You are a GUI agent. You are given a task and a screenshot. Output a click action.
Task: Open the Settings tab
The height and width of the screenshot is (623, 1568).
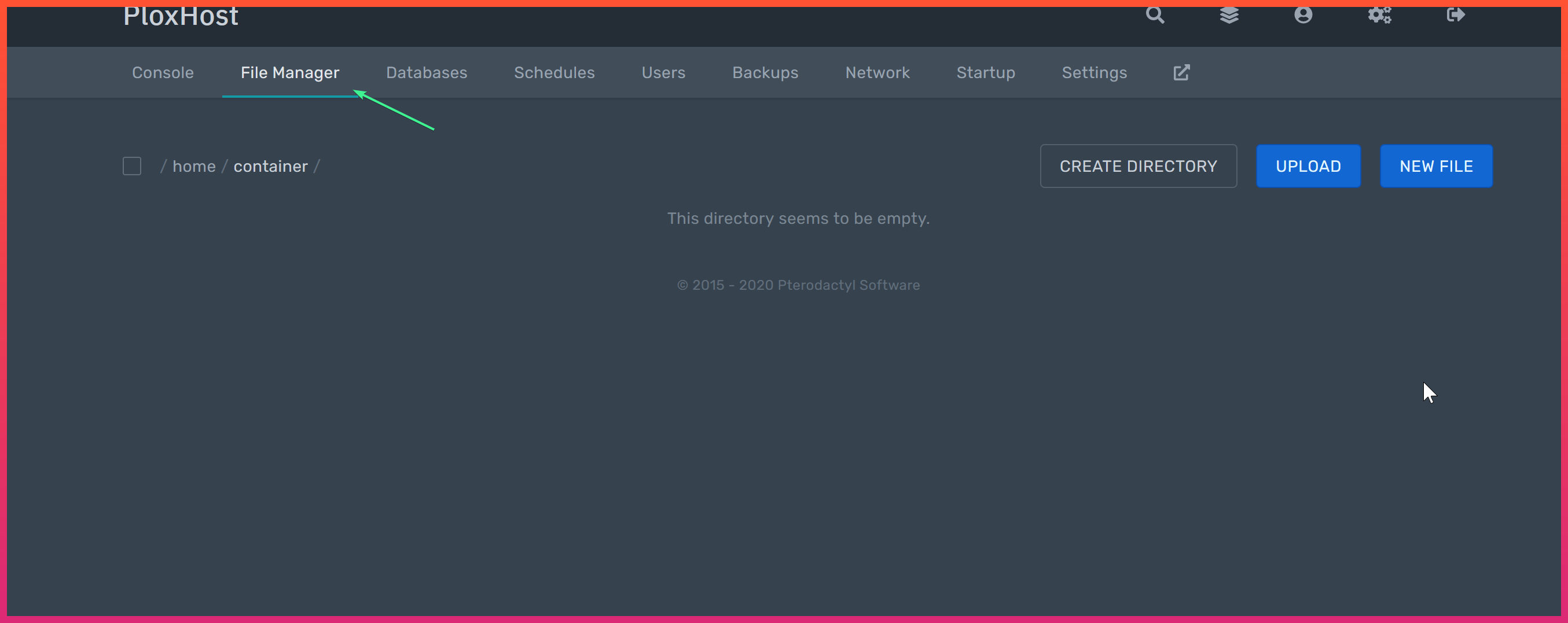tap(1094, 72)
